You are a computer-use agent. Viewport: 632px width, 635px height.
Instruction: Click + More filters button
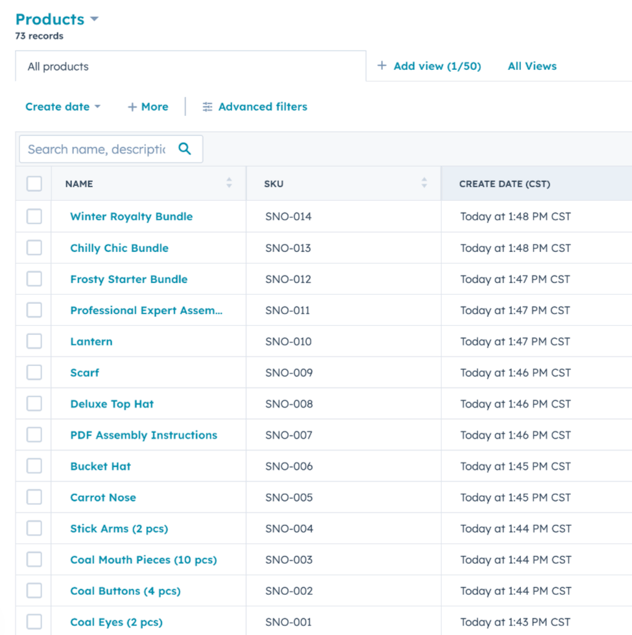148,107
